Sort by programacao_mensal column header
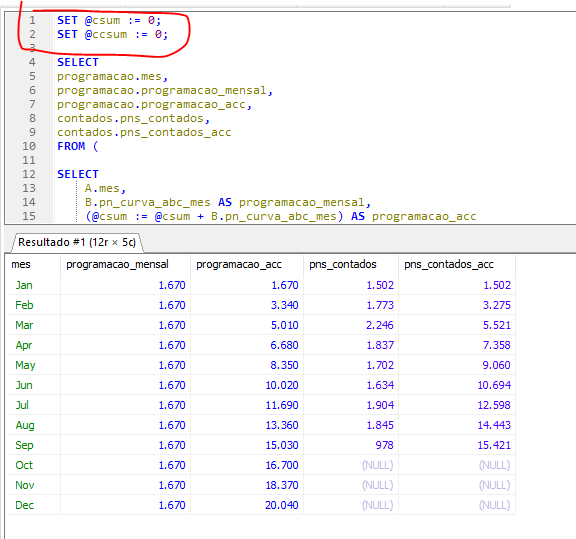The image size is (576, 539). point(125,265)
